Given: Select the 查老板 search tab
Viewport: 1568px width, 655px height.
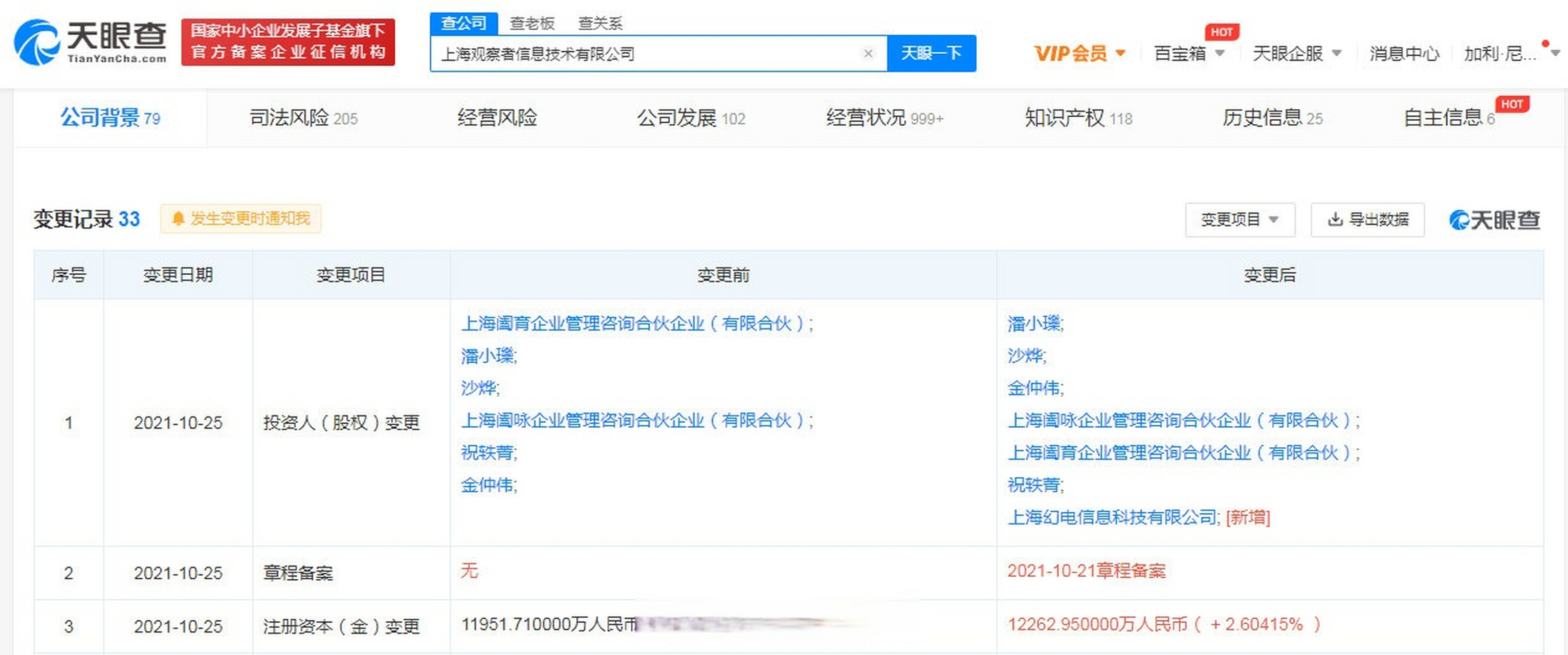Looking at the screenshot, I should pos(532,23).
